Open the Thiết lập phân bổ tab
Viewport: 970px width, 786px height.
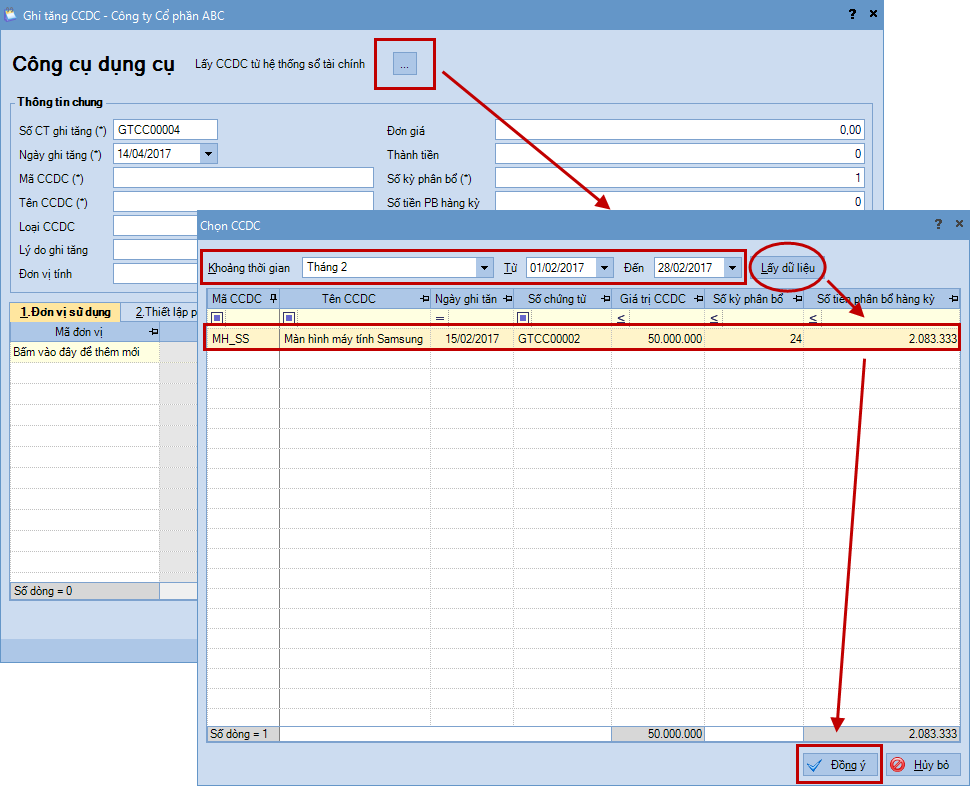pyautogui.click(x=165, y=312)
